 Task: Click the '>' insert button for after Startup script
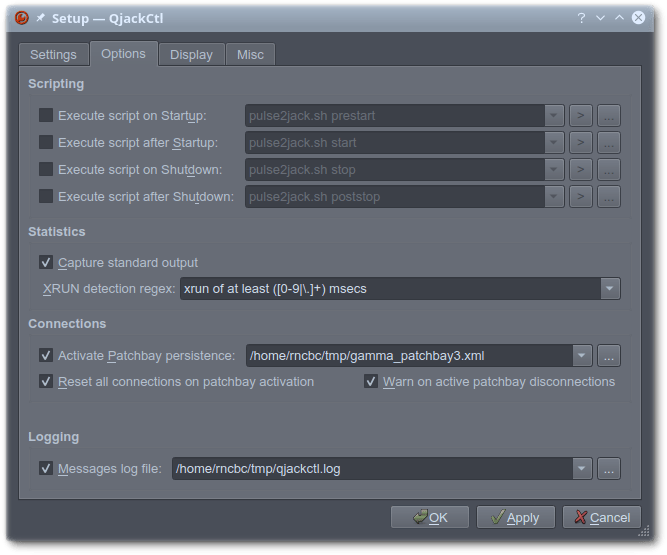pos(581,142)
